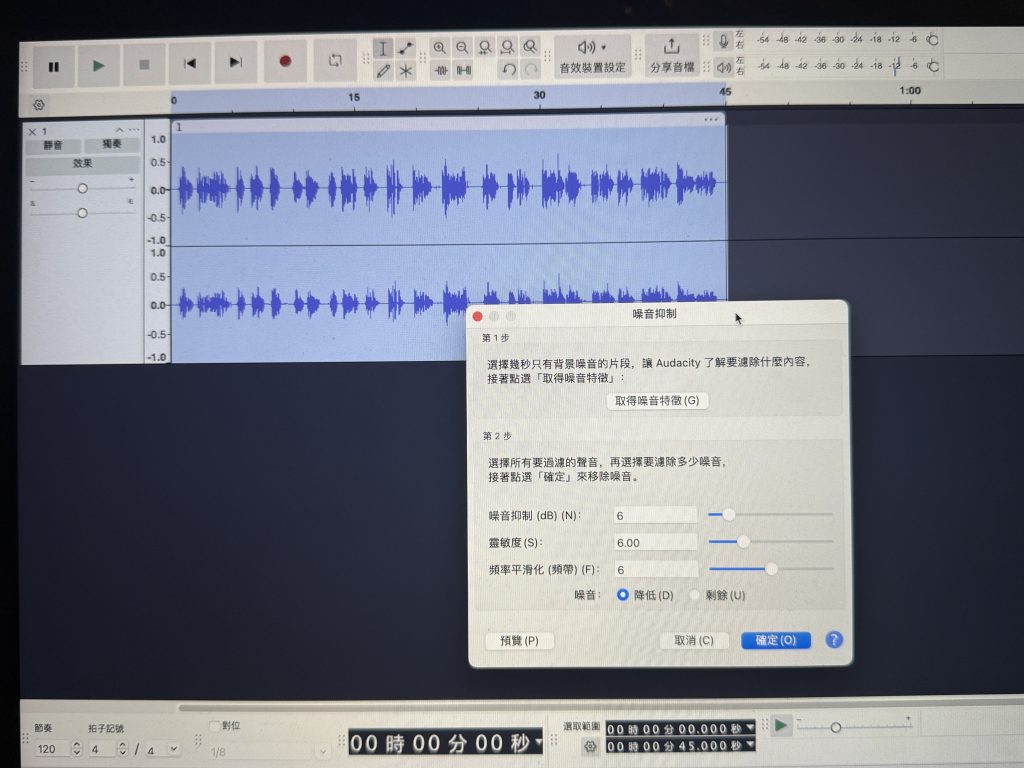Open the 效果 effects panel on track
The height and width of the screenshot is (768, 1024).
82,163
